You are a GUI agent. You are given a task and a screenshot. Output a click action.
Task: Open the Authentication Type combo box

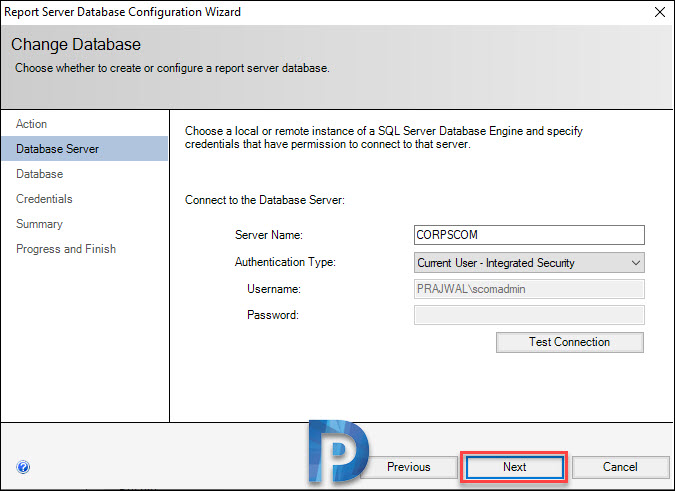coord(529,262)
